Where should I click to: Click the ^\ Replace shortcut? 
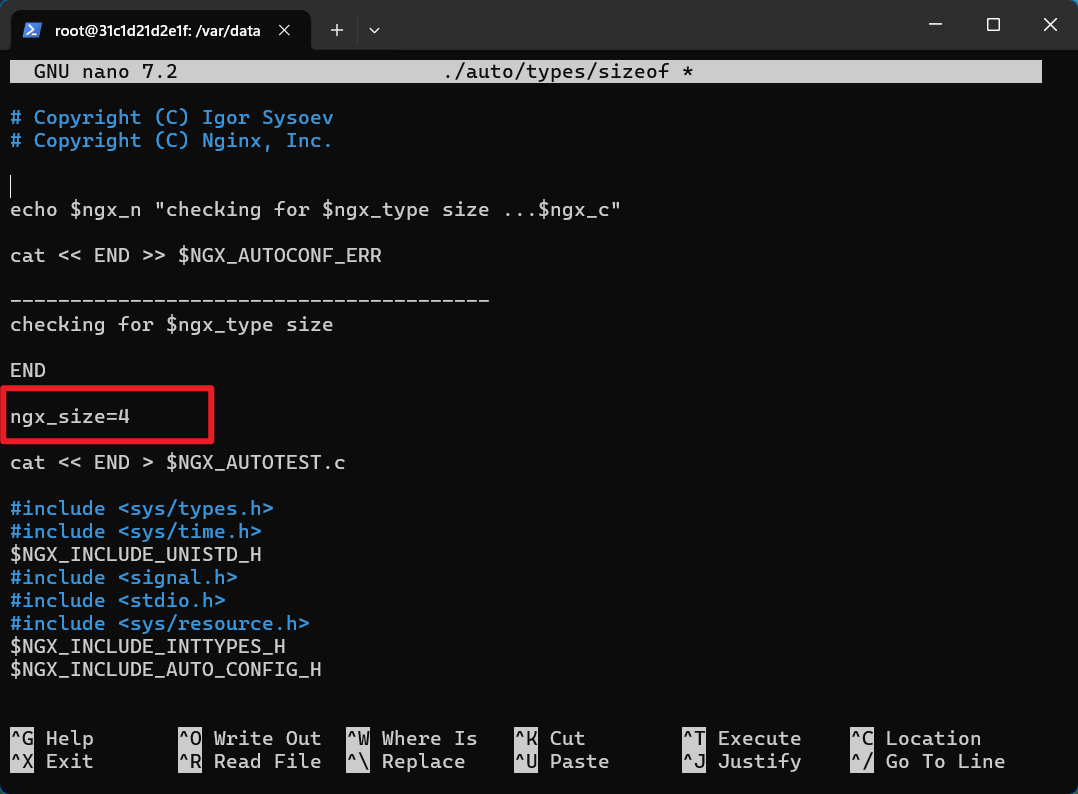coord(406,761)
